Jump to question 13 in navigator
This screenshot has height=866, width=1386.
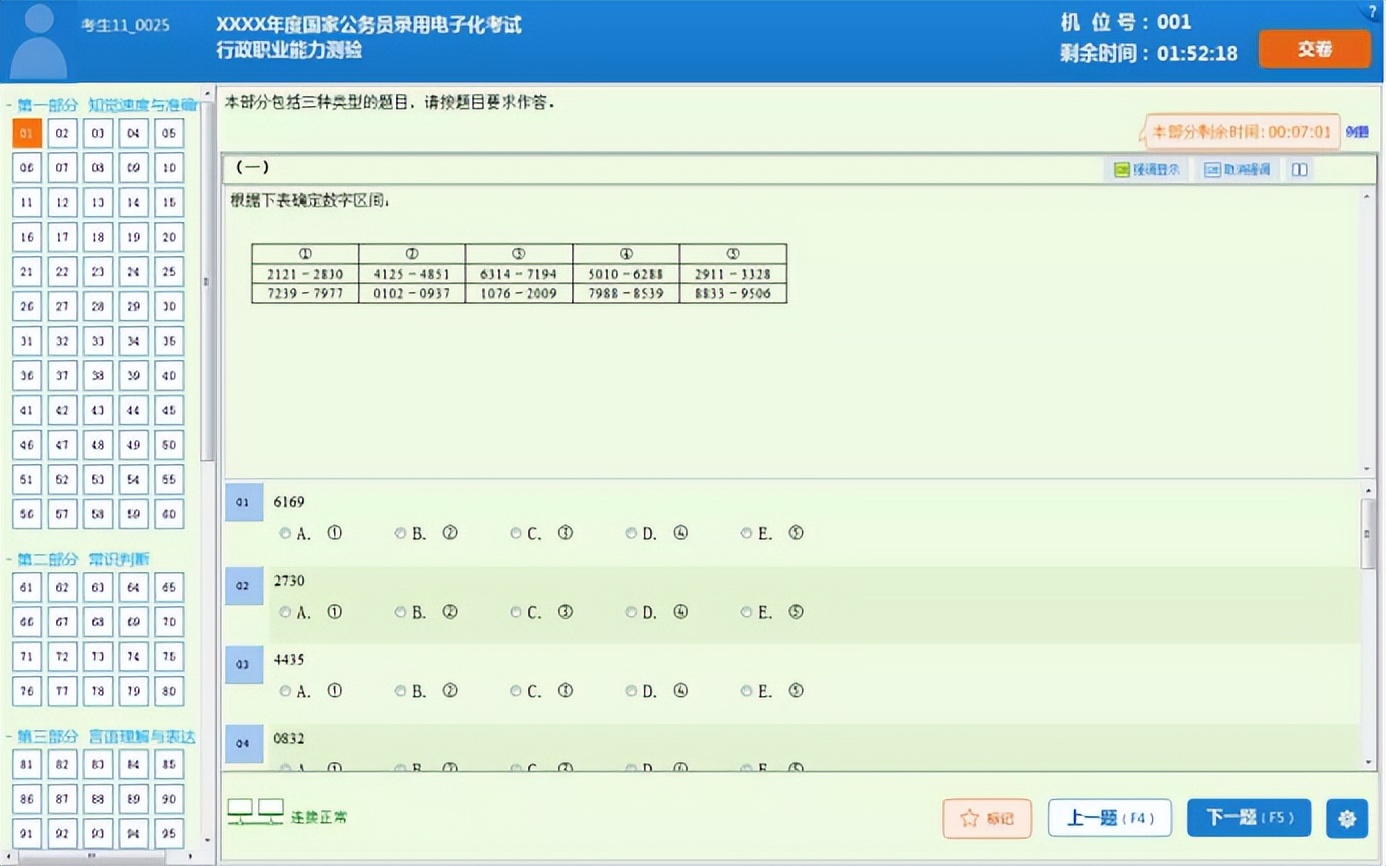98,202
